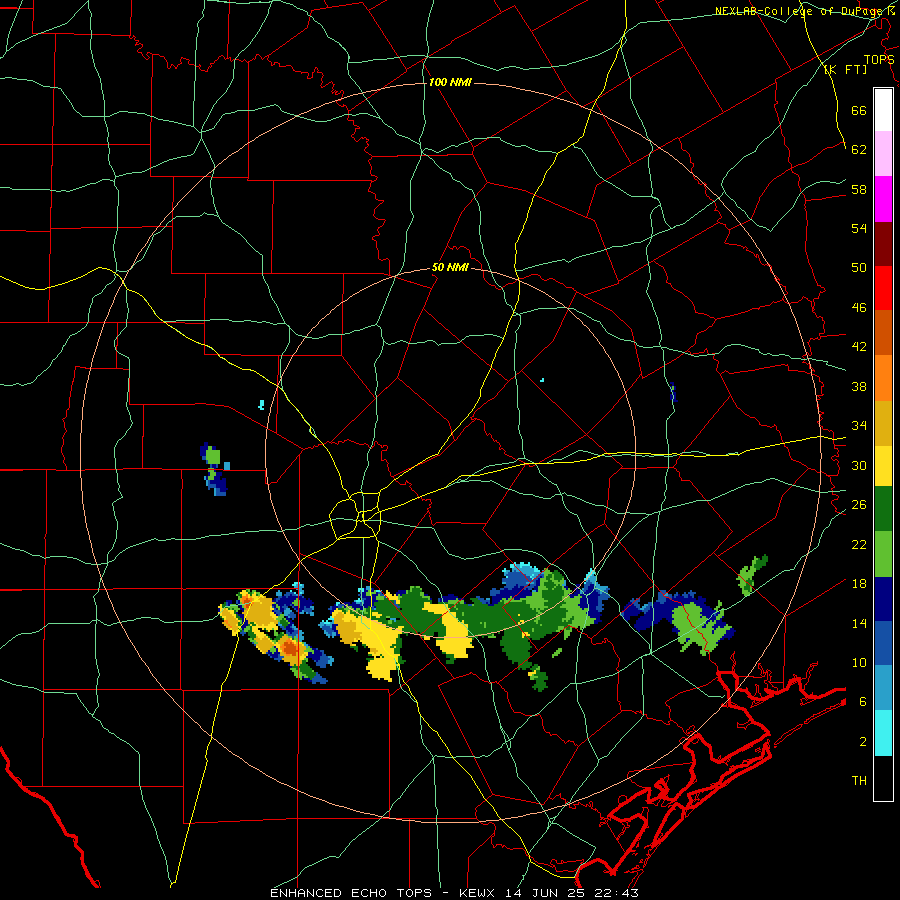Select the dark green legend swatch
Screen dimensions: 900x900
883,509
